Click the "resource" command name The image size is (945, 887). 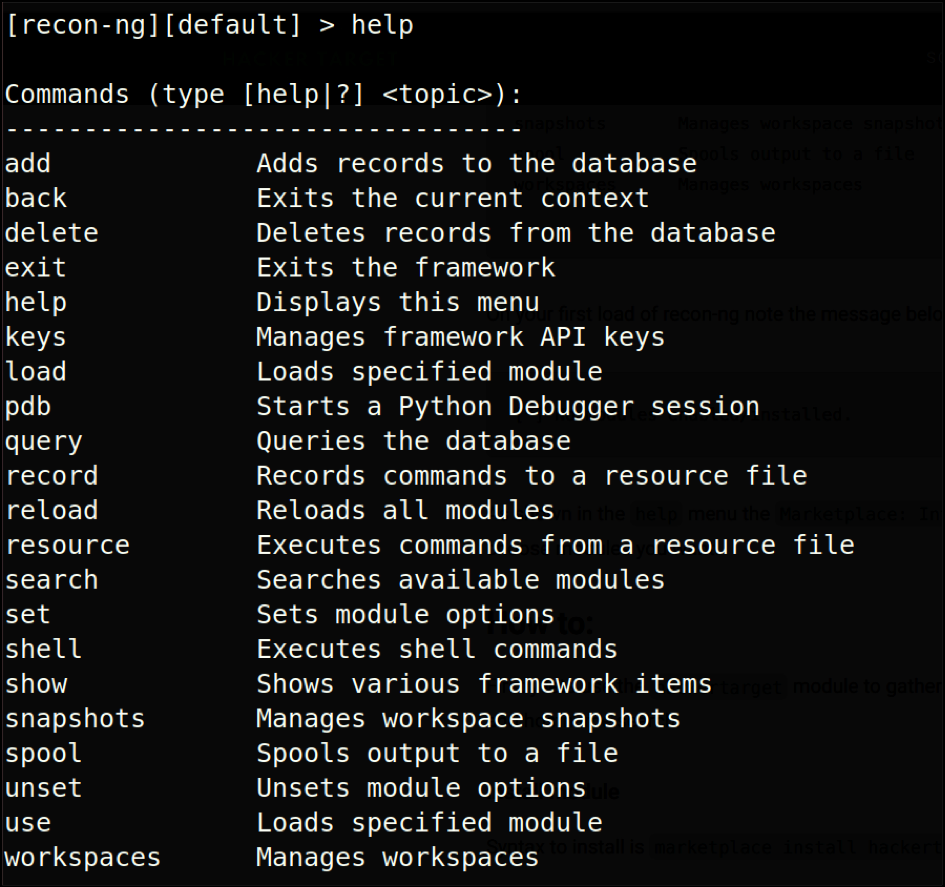pos(67,545)
